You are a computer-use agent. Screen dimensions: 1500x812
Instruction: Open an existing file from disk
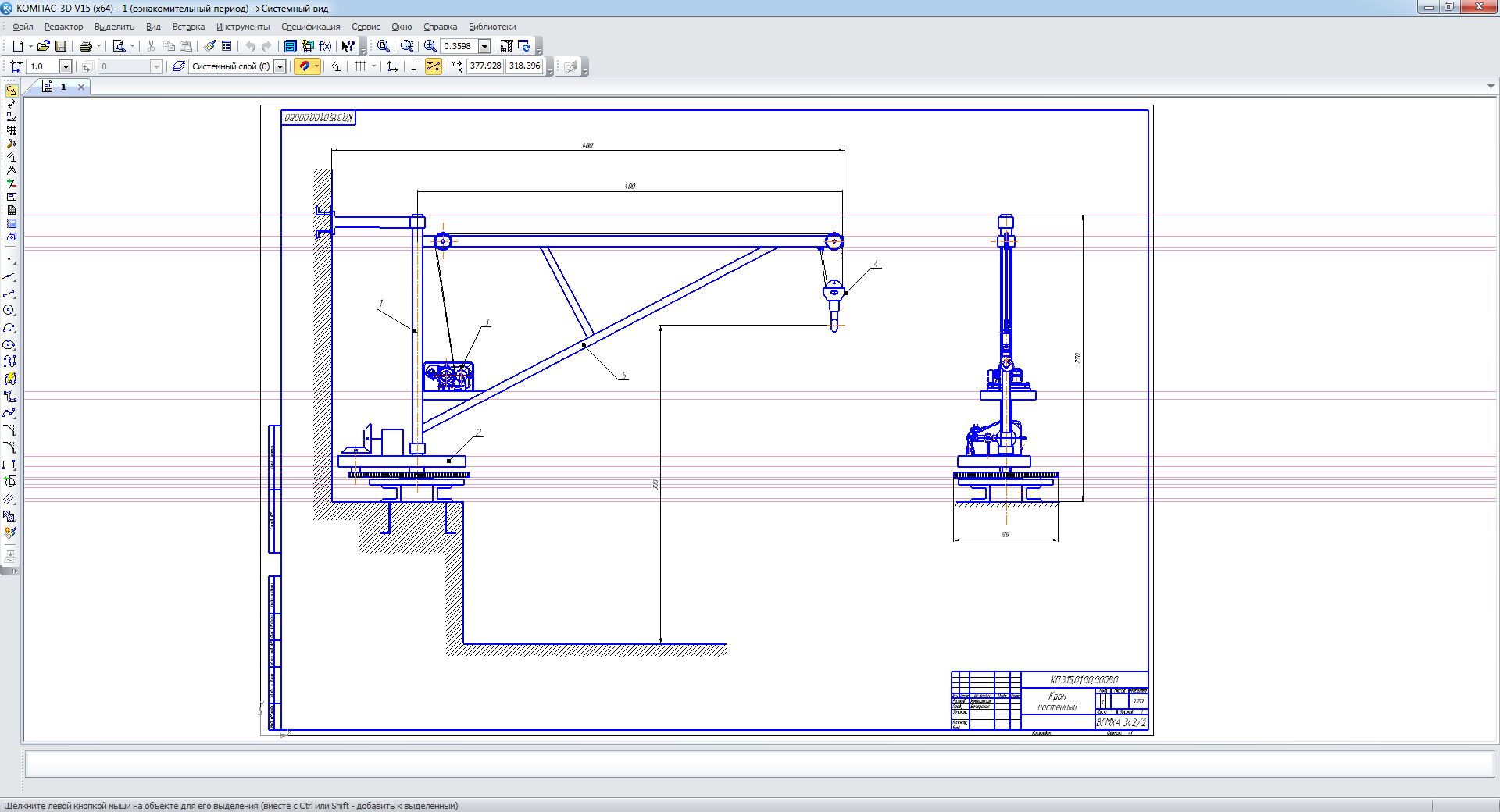pos(44,46)
